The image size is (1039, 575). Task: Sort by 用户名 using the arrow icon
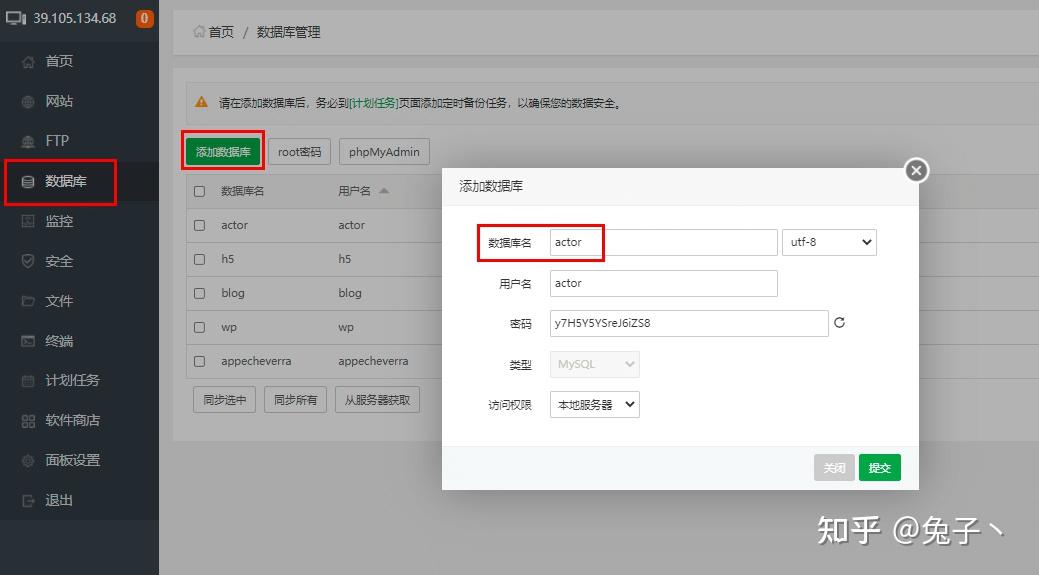(384, 191)
